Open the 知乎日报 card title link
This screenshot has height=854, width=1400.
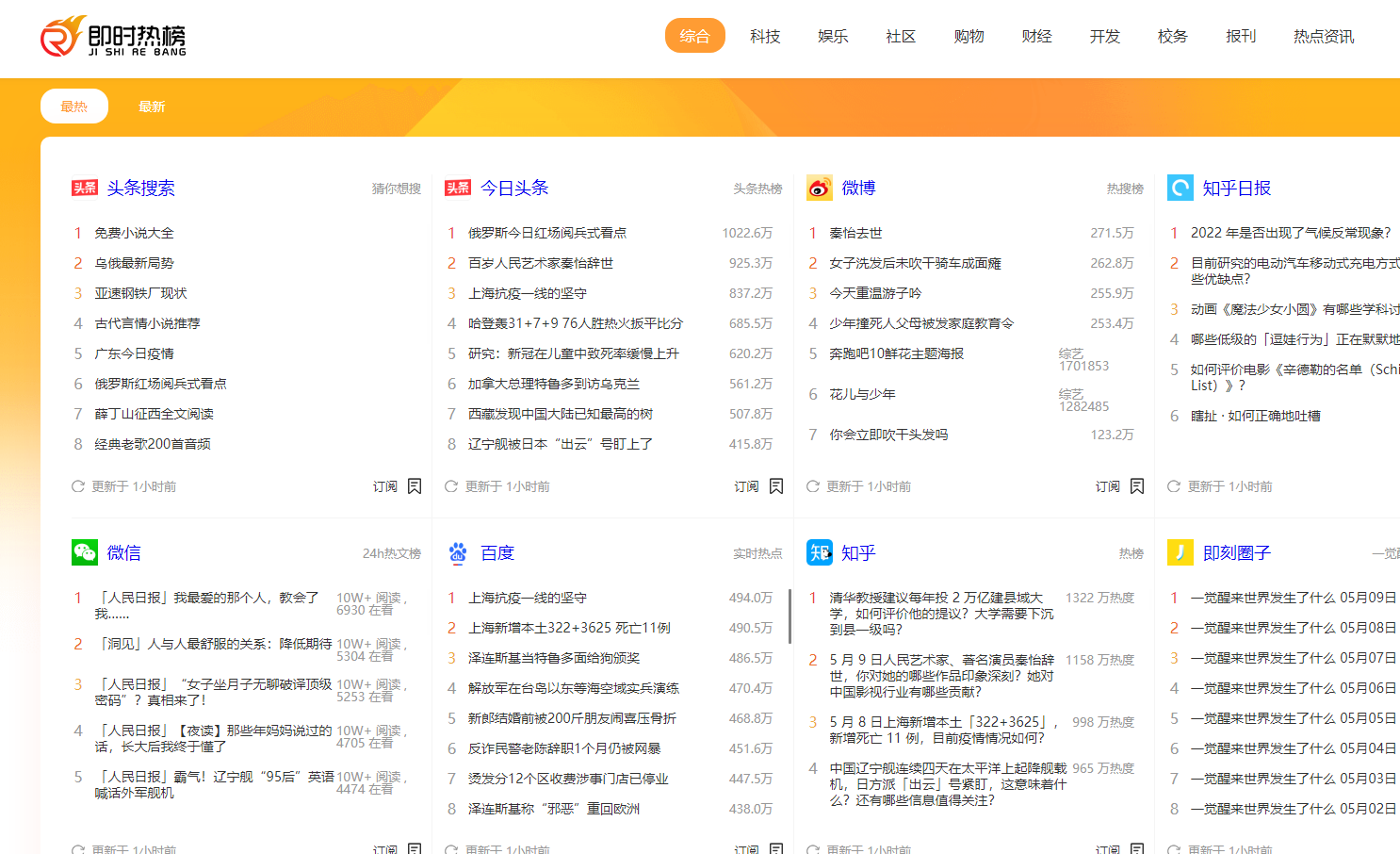1237,188
